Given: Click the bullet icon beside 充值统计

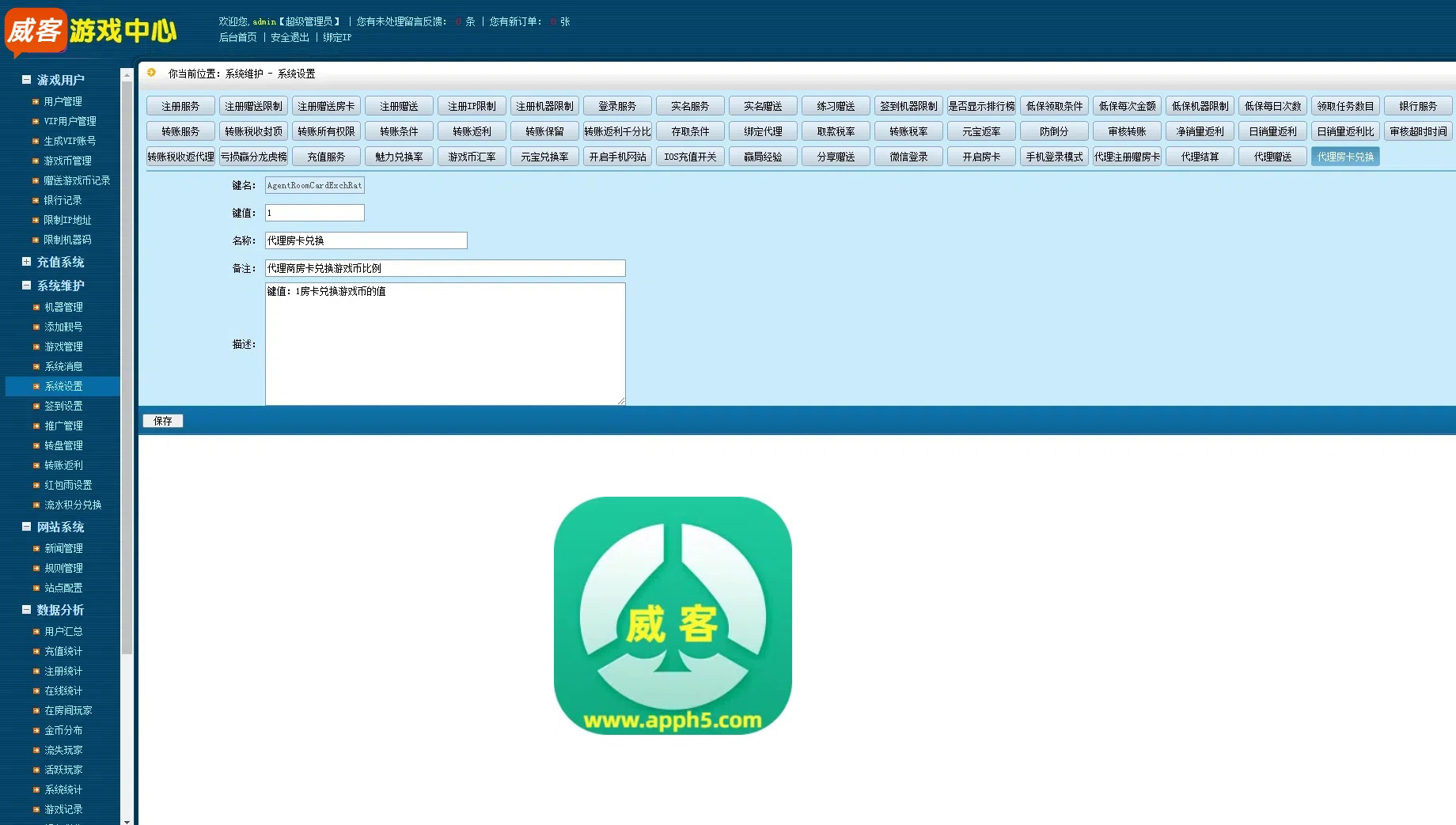Looking at the screenshot, I should (x=36, y=652).
